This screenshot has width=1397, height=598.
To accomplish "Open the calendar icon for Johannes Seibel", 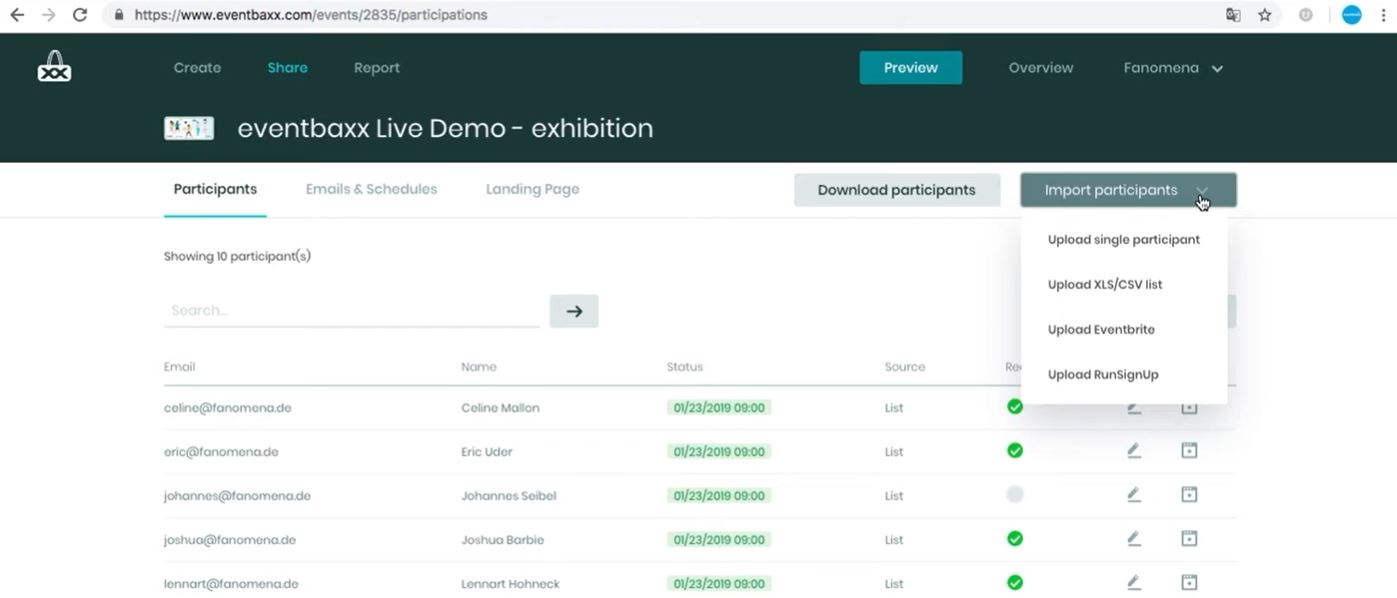I will [x=1188, y=494].
